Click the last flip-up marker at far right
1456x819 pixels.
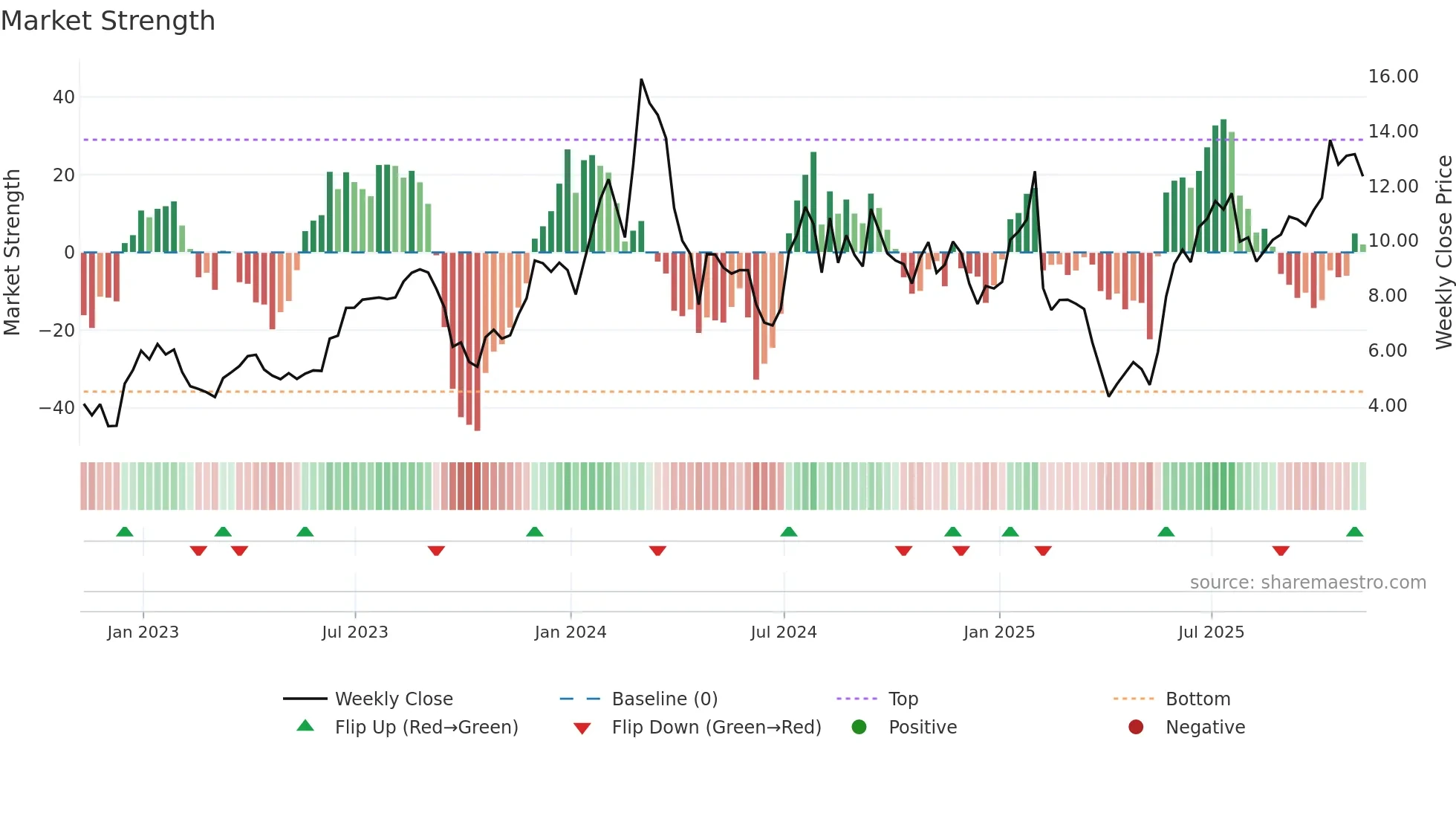[x=1354, y=532]
